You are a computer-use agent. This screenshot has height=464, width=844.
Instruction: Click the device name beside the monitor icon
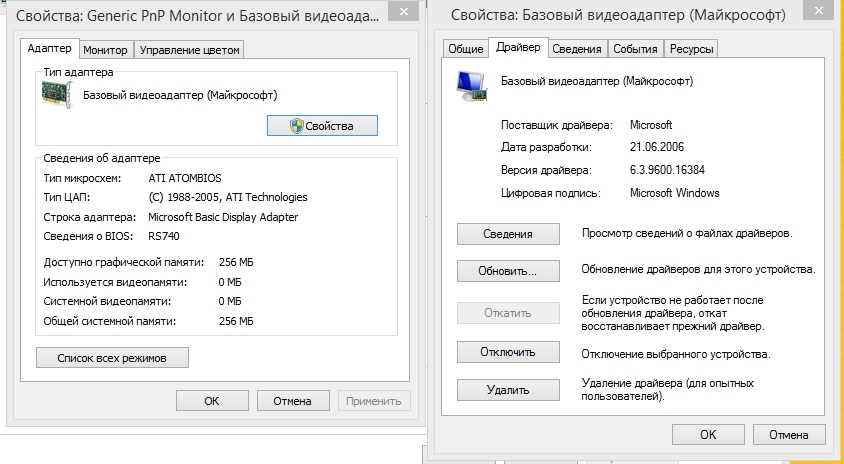pyautogui.click(x=597, y=81)
